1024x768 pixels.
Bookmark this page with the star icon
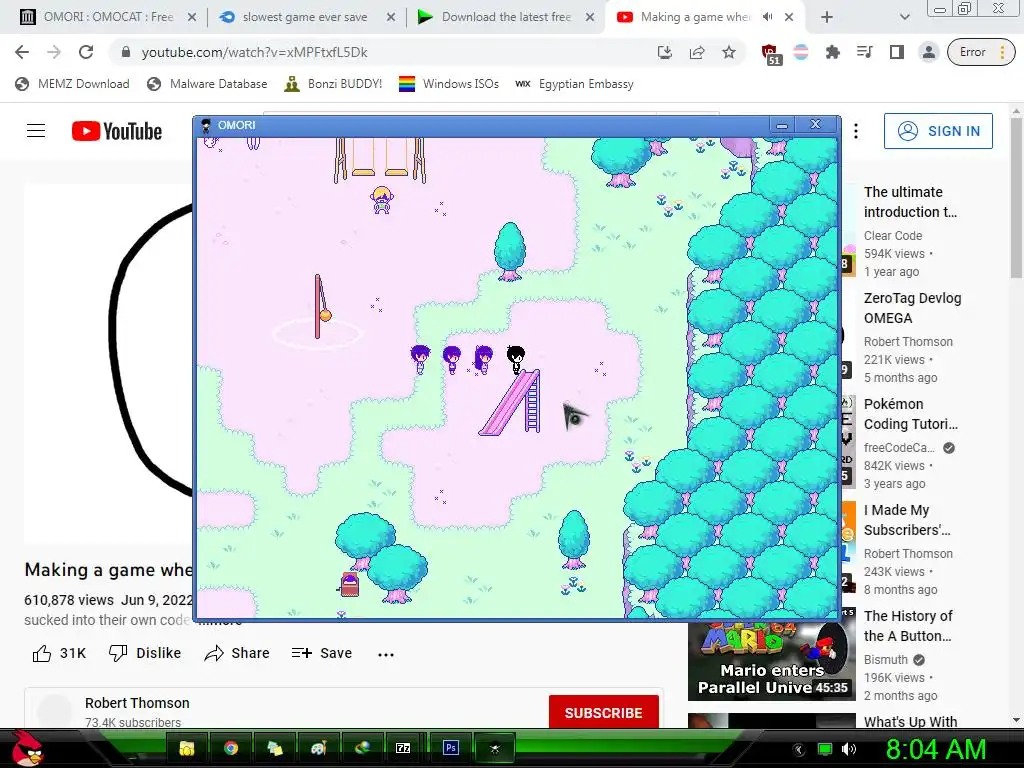click(x=729, y=52)
